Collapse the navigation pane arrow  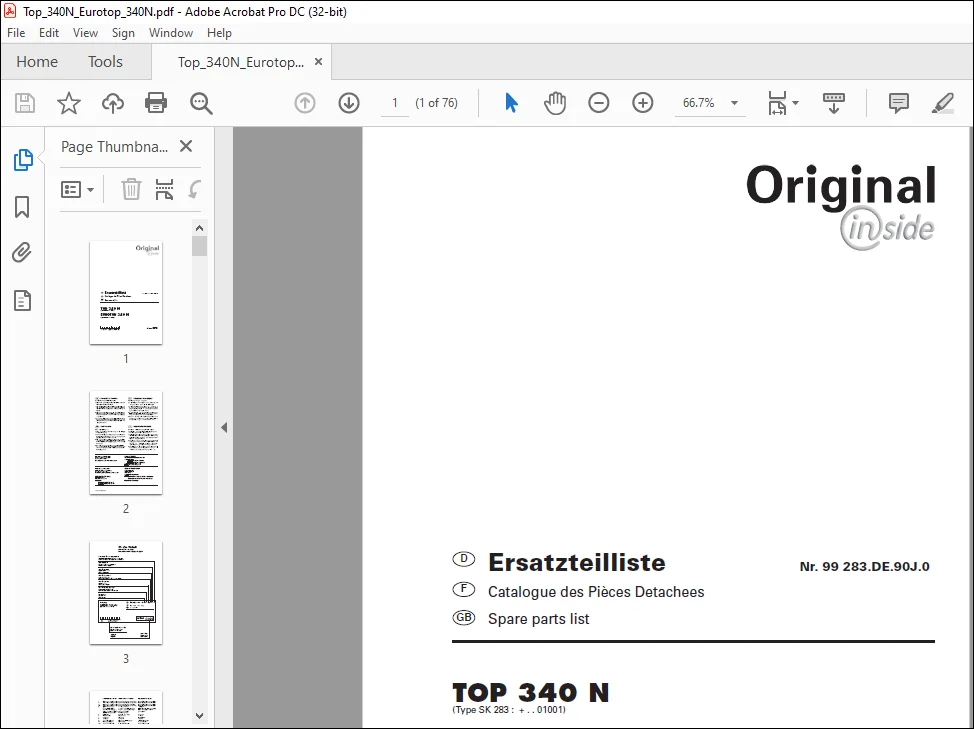coord(224,427)
